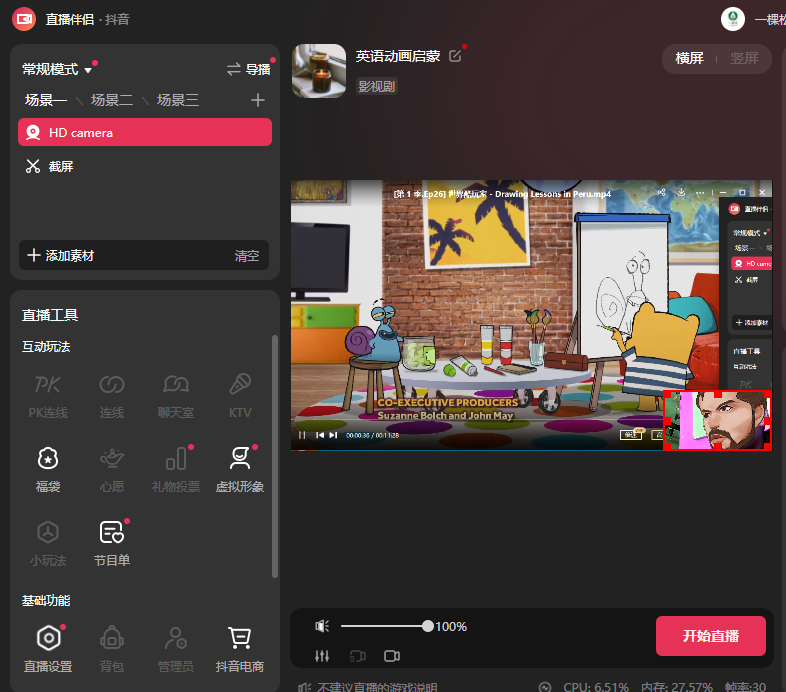Open the 管理员 admin tool
Screen dimensions: 786x692
tap(176, 649)
